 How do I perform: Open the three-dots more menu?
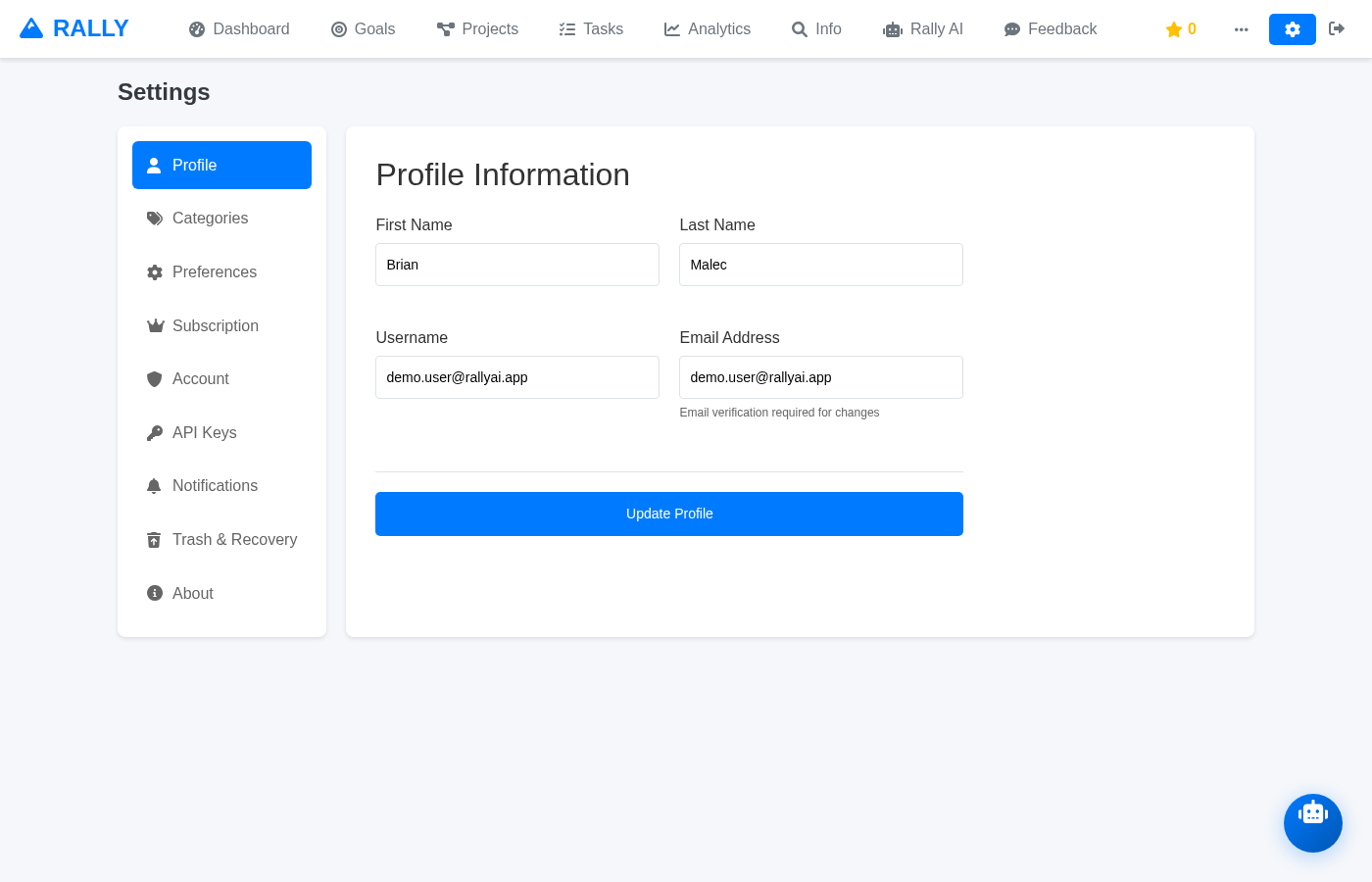1241,29
